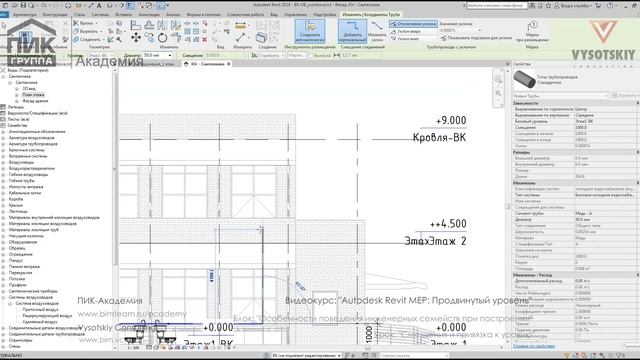Click the Thin Lines icon in quick access toolbar
The width and height of the screenshot is (640, 360).
130,5
